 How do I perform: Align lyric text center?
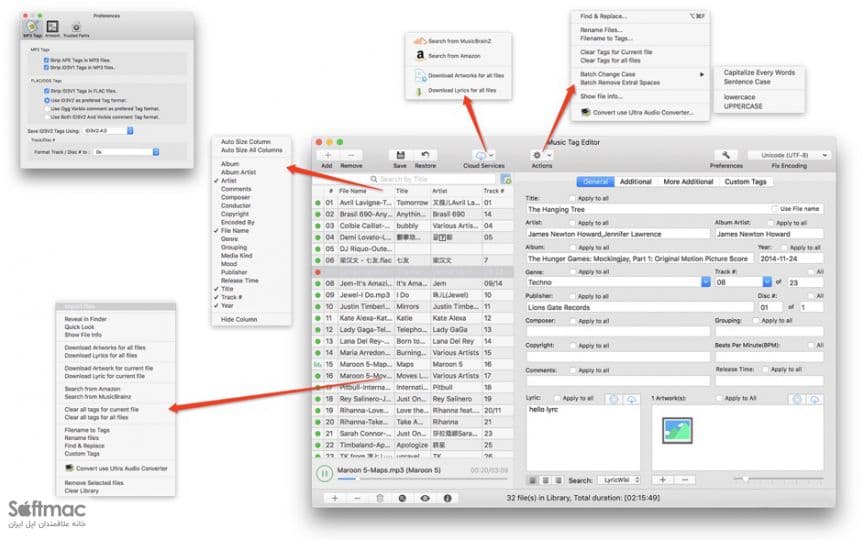tap(546, 480)
